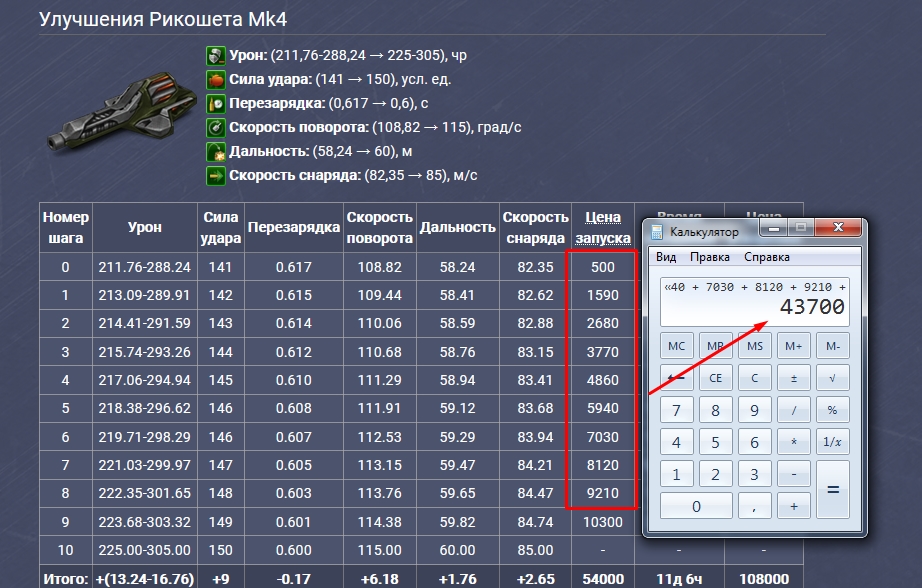Click the multiply button on calculator

click(x=793, y=442)
